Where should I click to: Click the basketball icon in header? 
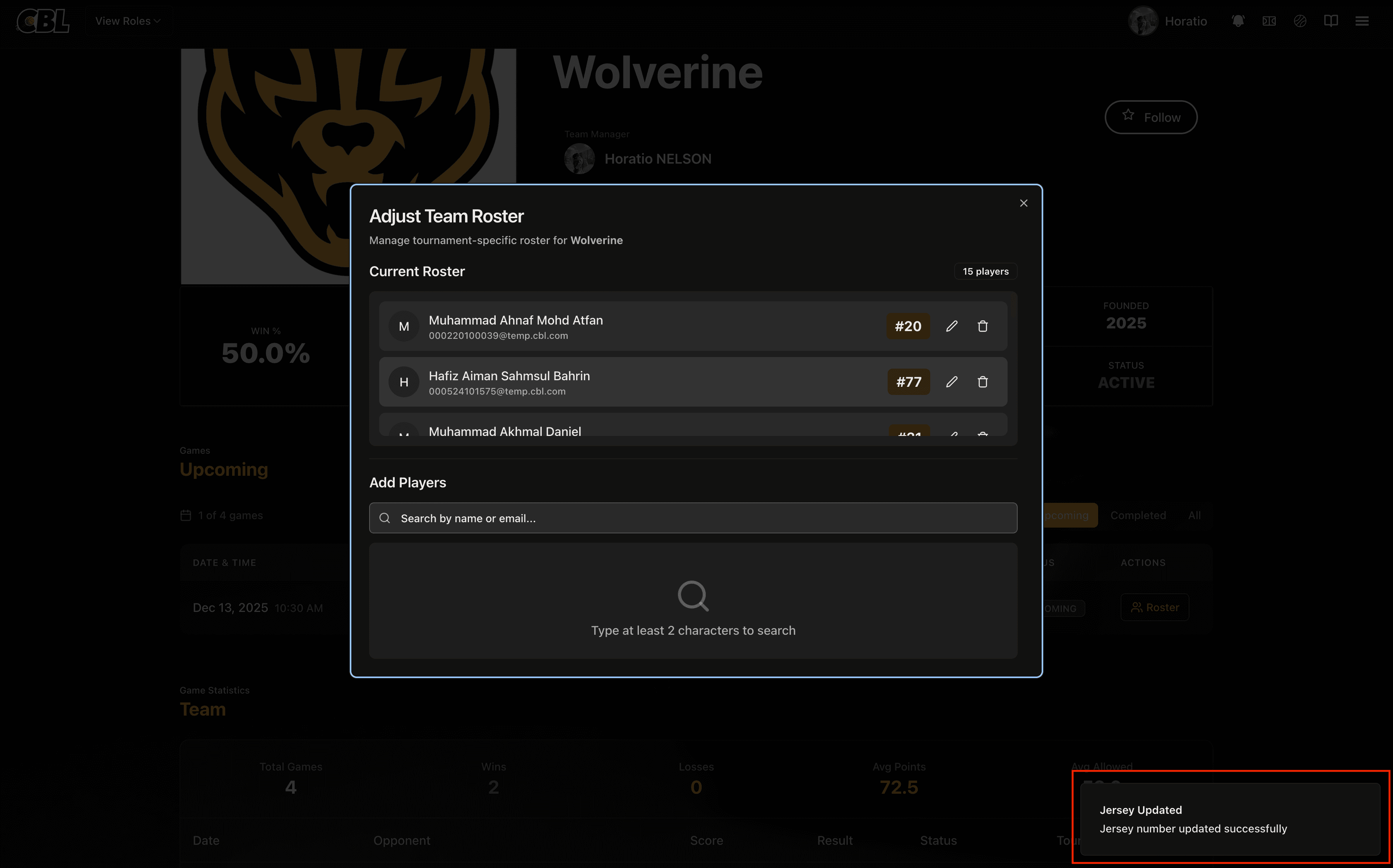pos(1300,21)
